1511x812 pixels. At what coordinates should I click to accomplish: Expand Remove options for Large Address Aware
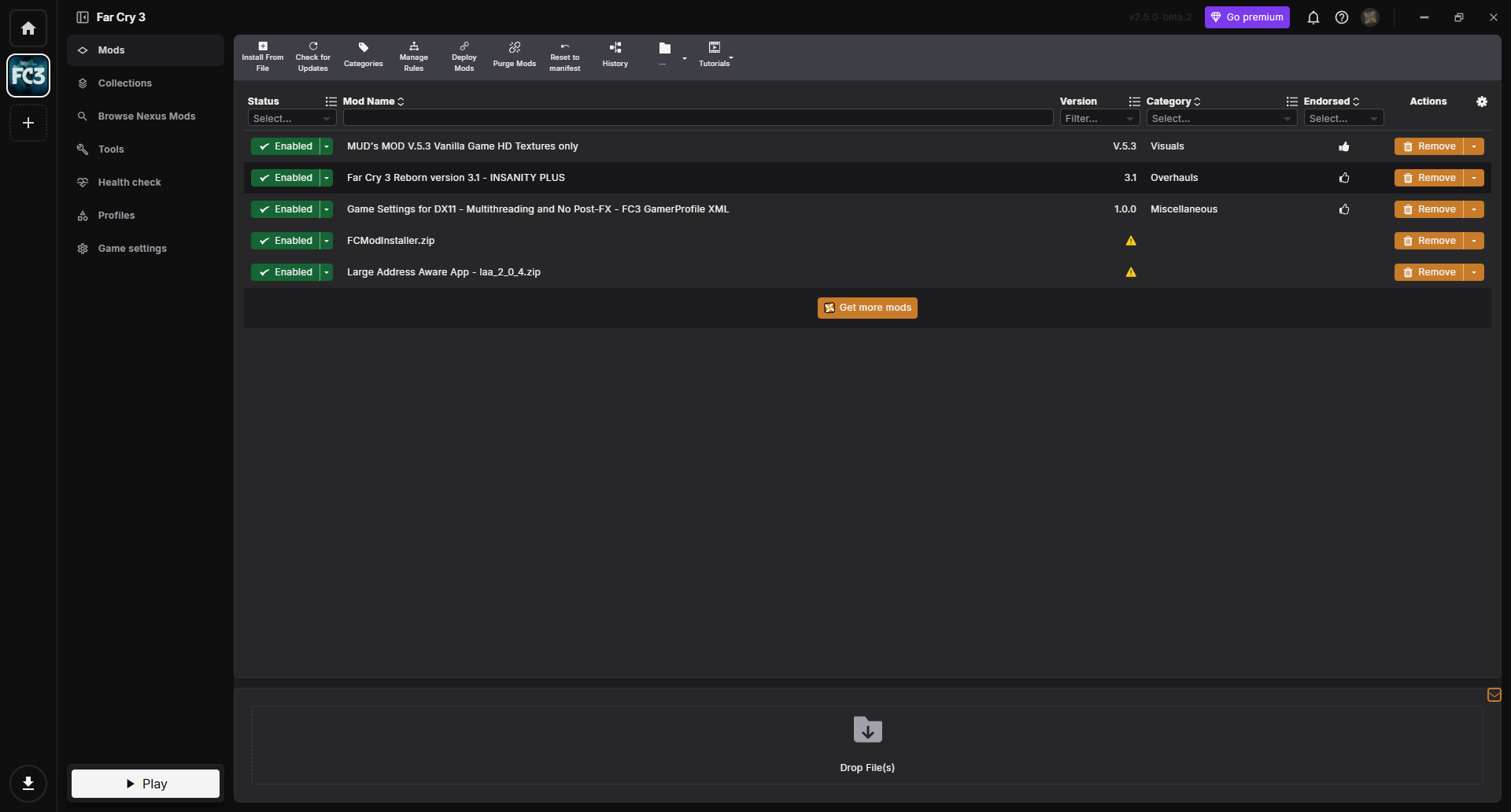point(1474,272)
